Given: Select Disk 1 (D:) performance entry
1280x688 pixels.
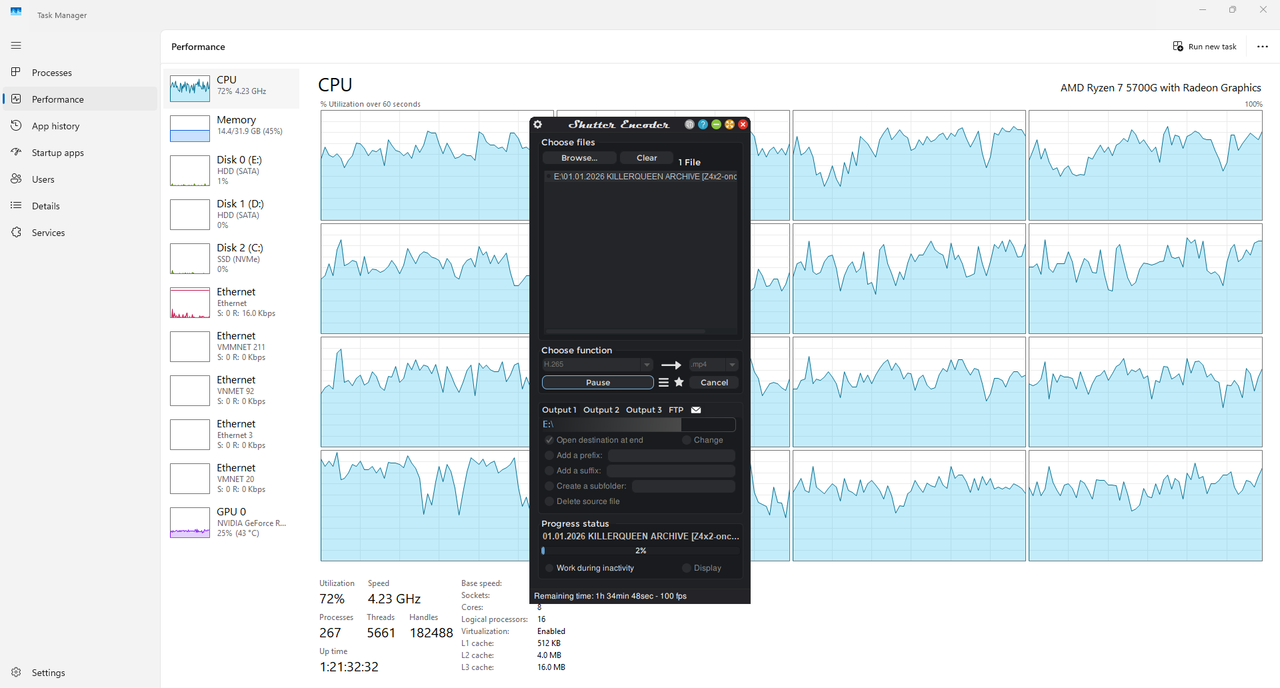Looking at the screenshot, I should (x=232, y=214).
